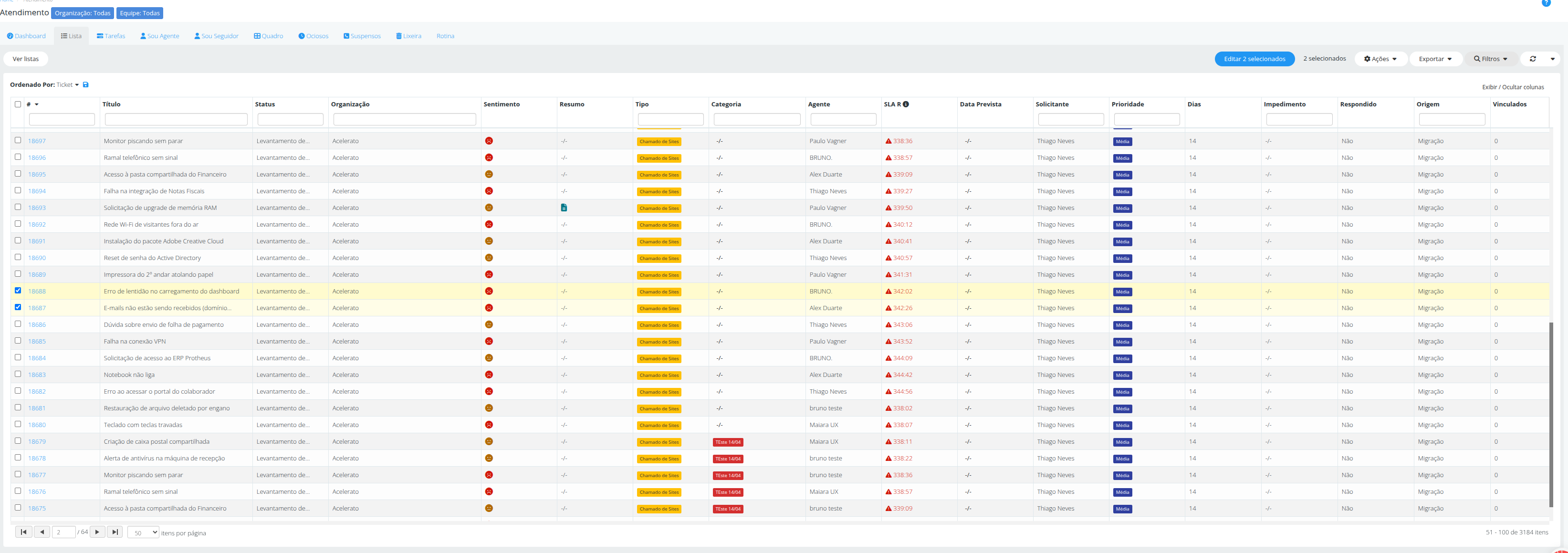This screenshot has height=553, width=1568.
Task: Open ticket 18685 link
Action: (x=37, y=341)
